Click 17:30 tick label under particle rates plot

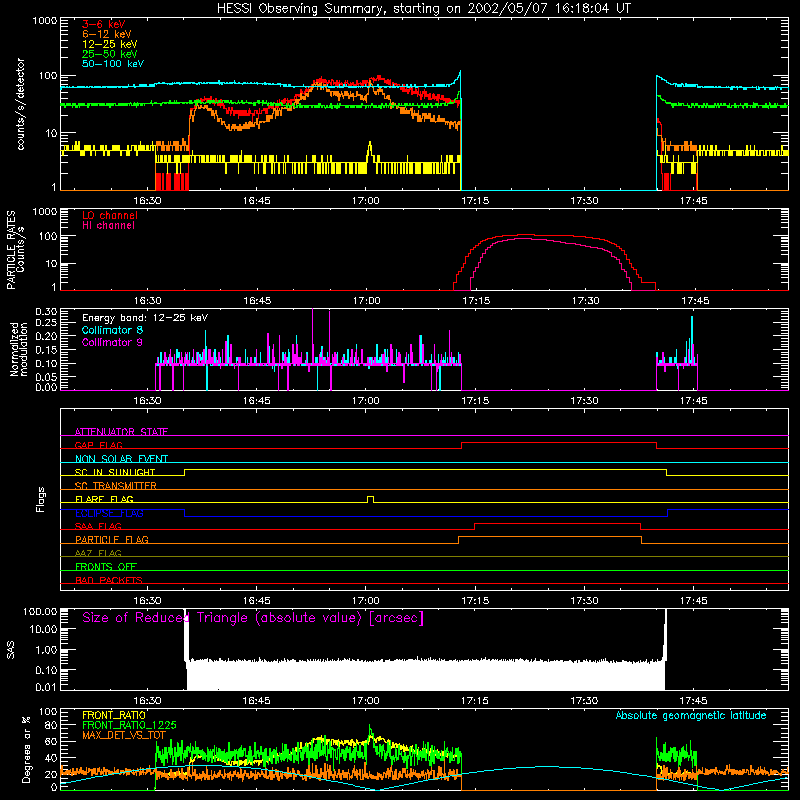(x=585, y=301)
